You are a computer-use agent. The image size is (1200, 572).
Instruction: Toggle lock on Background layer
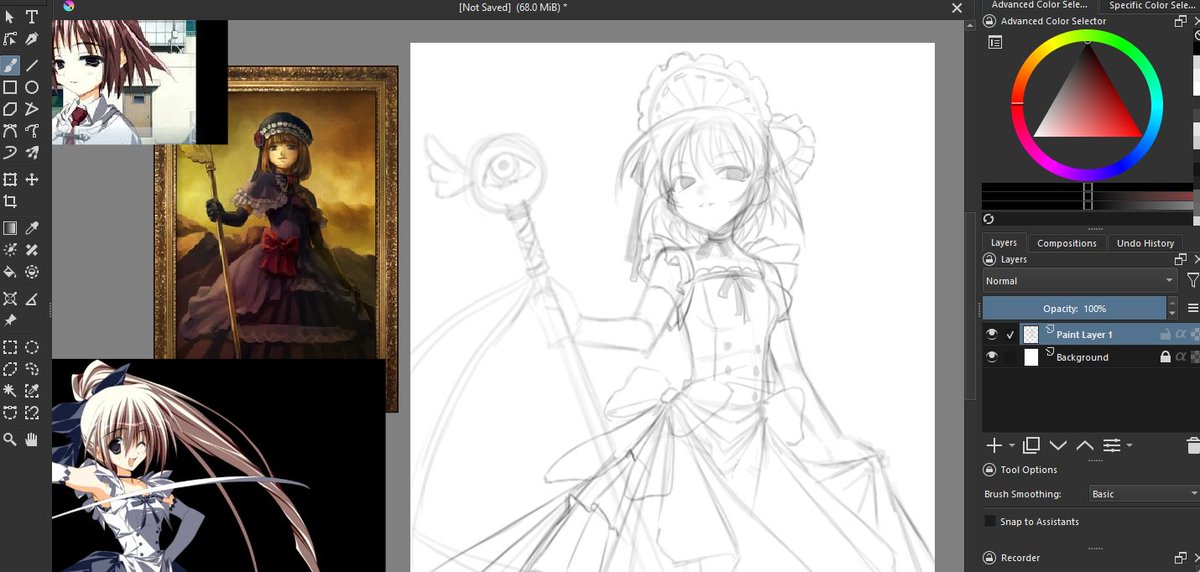click(x=1165, y=357)
